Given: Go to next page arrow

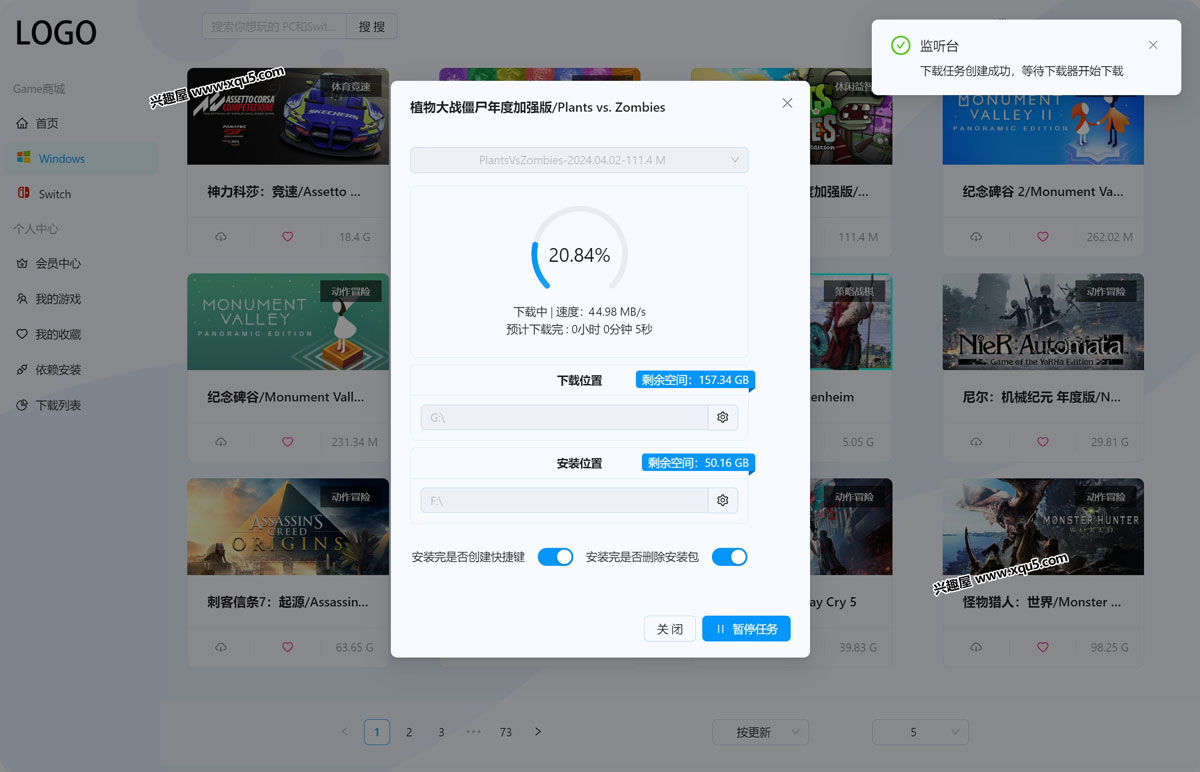Looking at the screenshot, I should click(538, 732).
